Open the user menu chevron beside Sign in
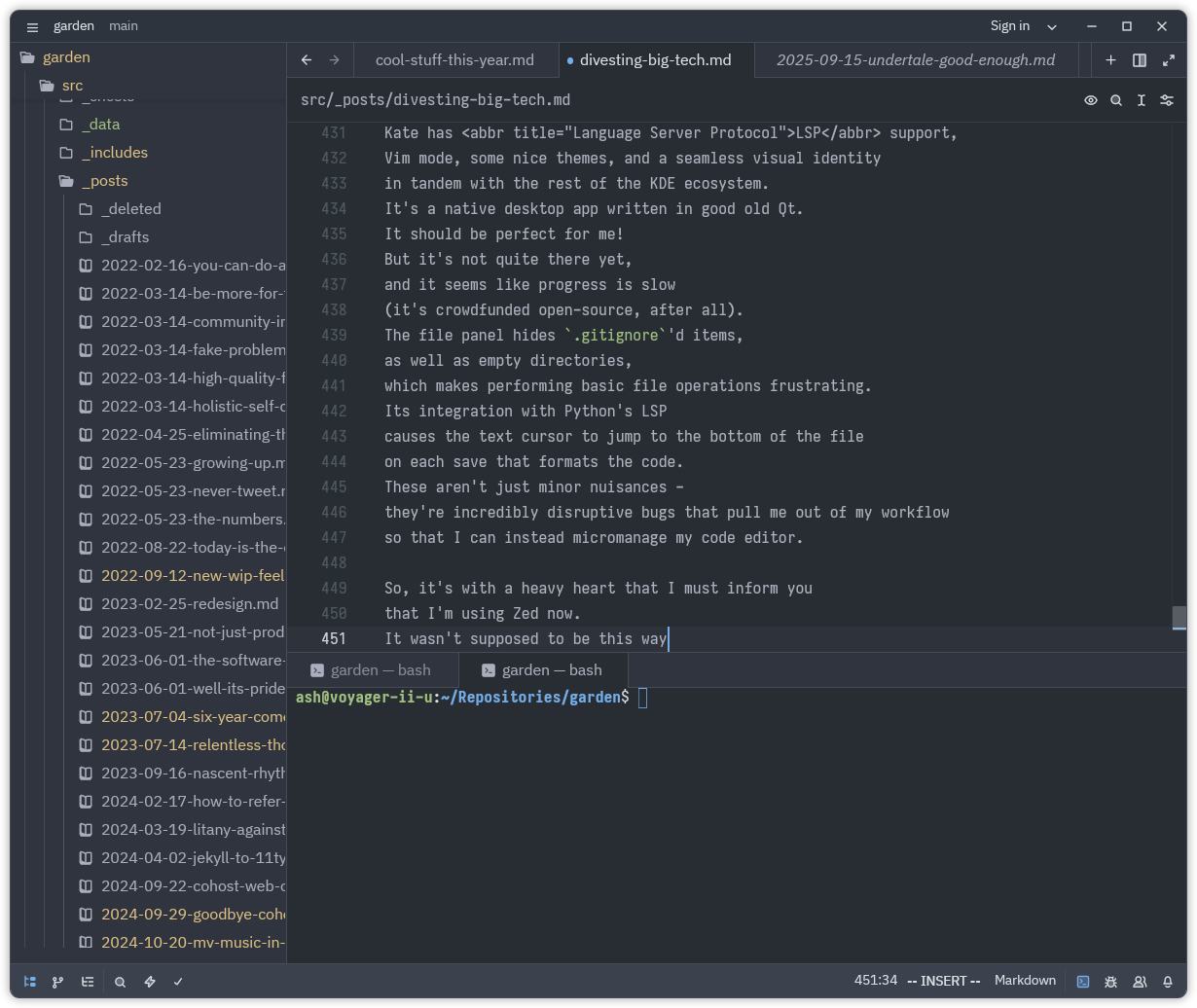Image resolution: width=1197 pixels, height=1008 pixels. [x=1051, y=26]
